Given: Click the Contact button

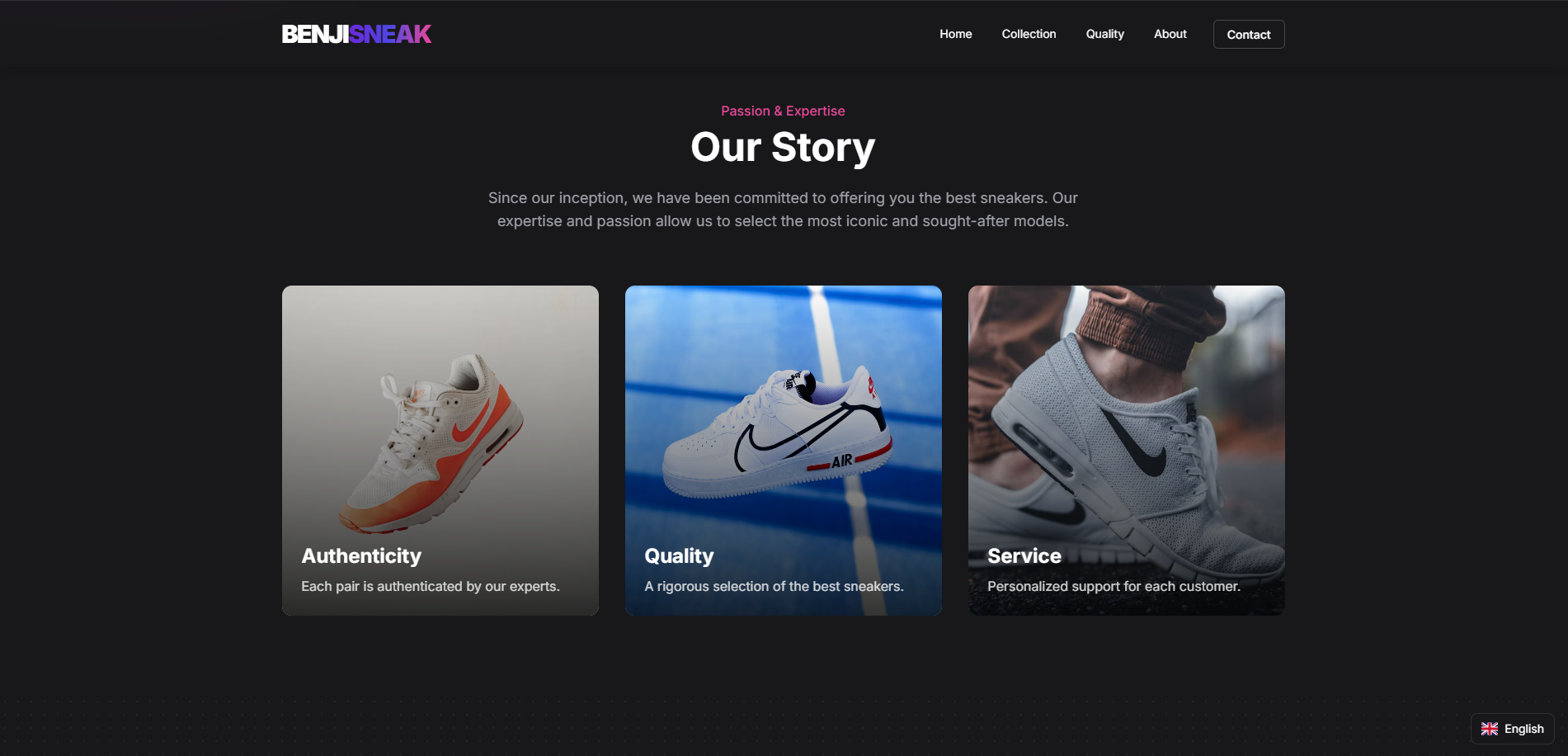Looking at the screenshot, I should coord(1249,35).
